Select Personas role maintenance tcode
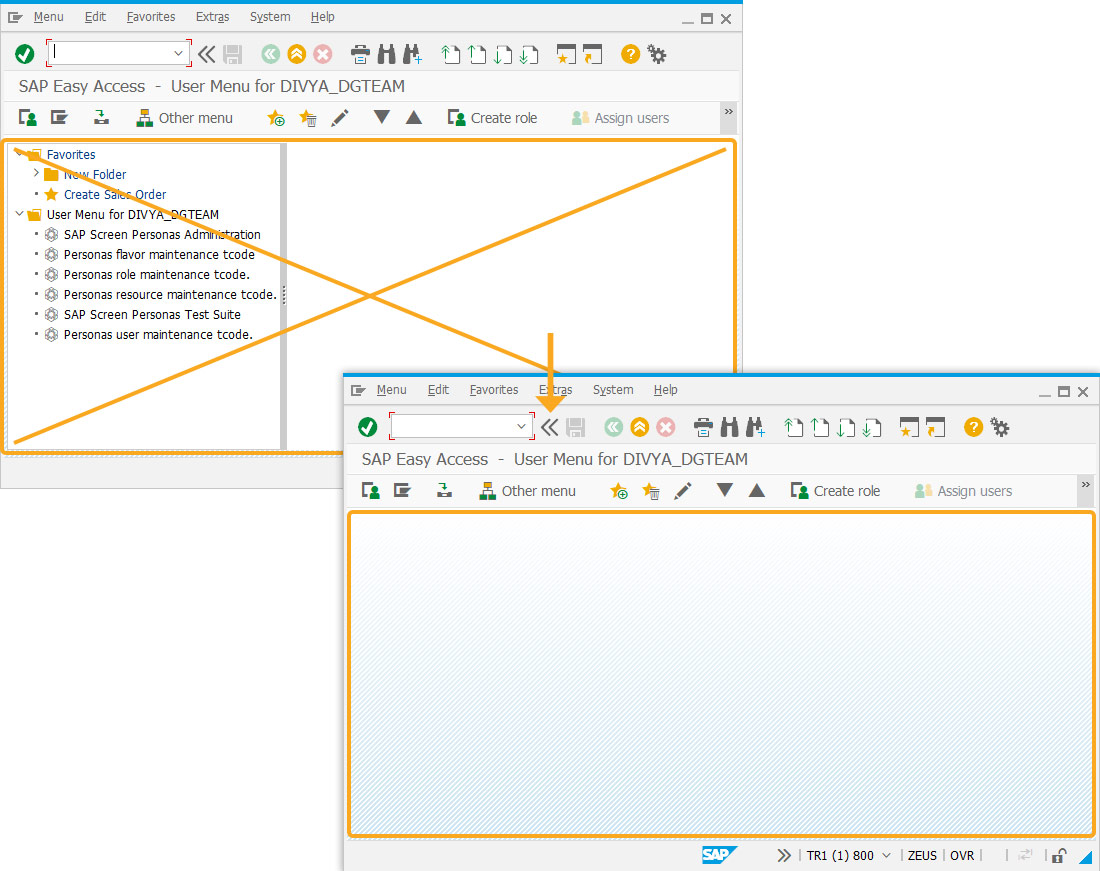Screen dimensions: 1100x871 156,274
